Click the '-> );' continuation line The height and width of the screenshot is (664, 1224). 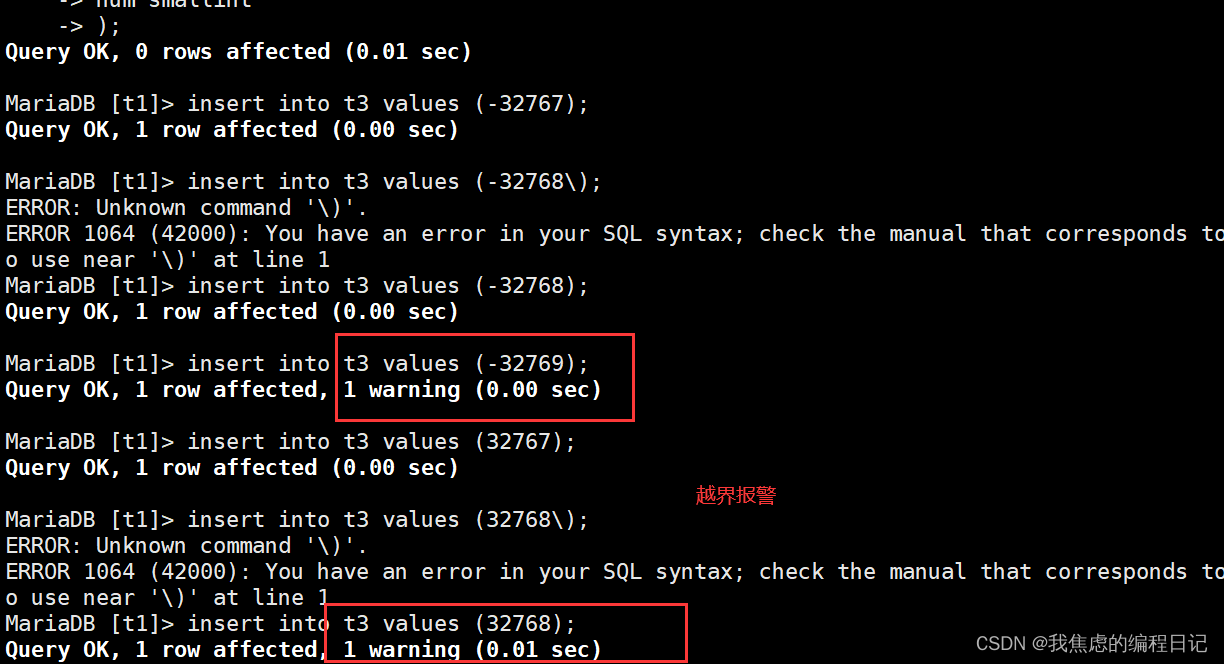tap(89, 26)
